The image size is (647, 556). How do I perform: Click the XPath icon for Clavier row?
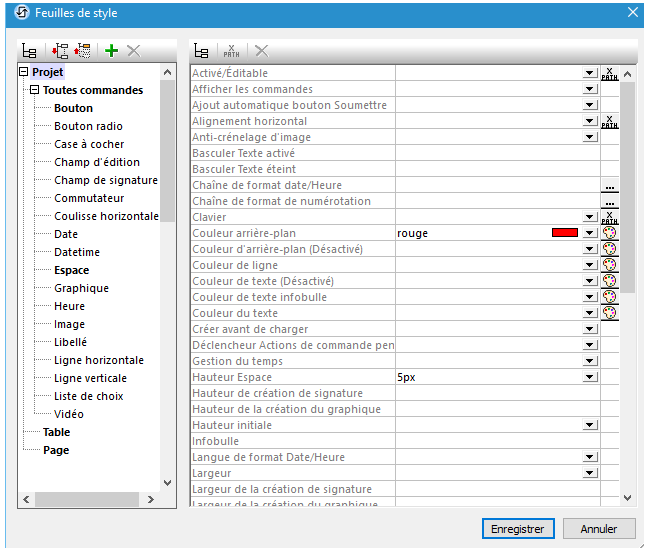609,217
